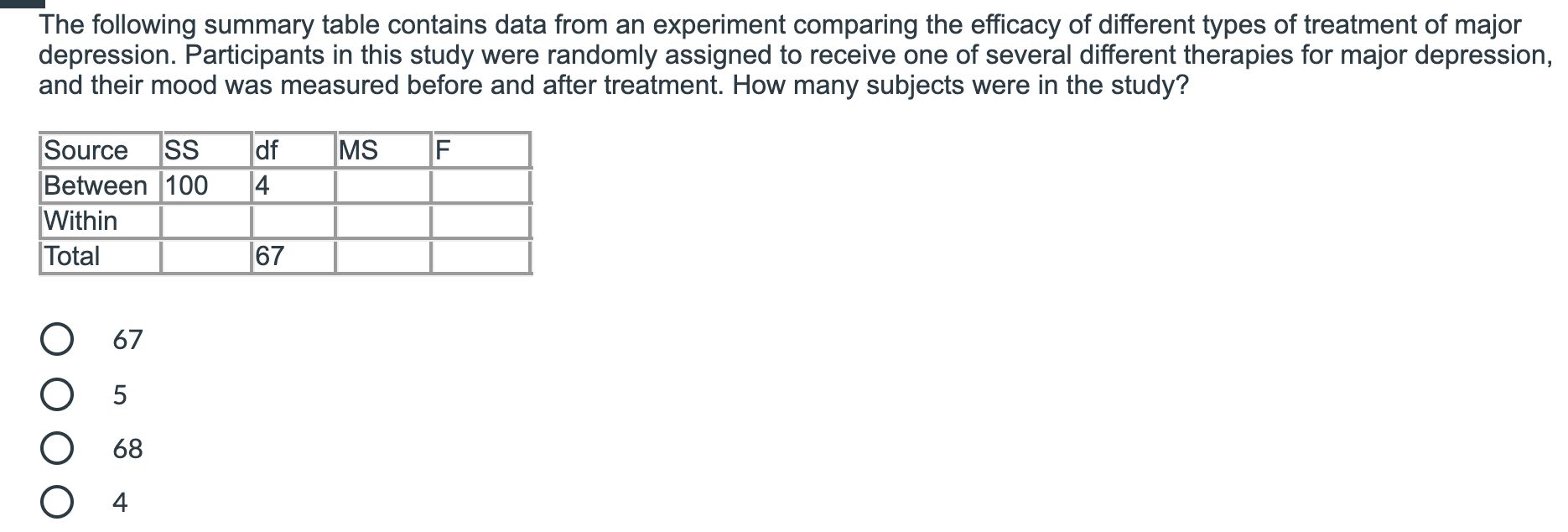The height and width of the screenshot is (532, 1568).
Task: Select the radio button for answer 68
Action: point(56,449)
